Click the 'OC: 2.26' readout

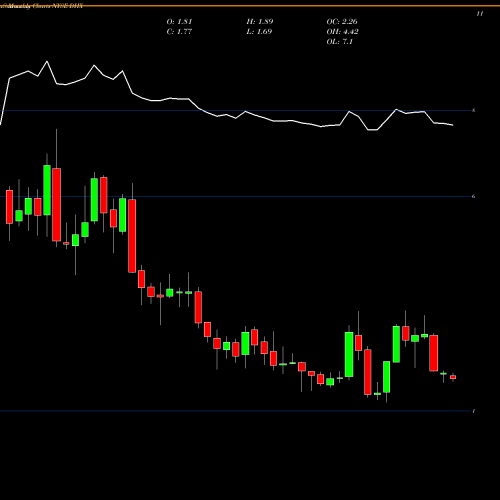click(342, 22)
